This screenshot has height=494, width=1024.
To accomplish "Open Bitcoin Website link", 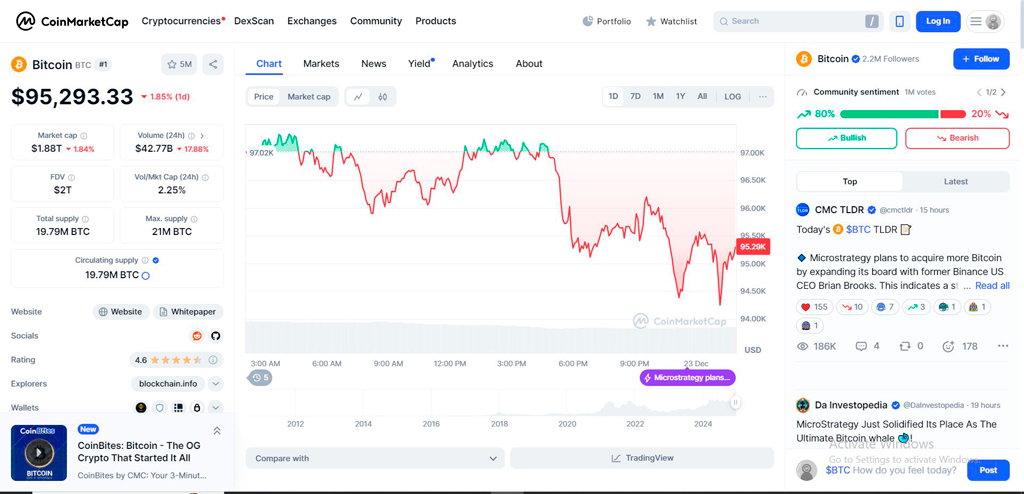I will (121, 312).
